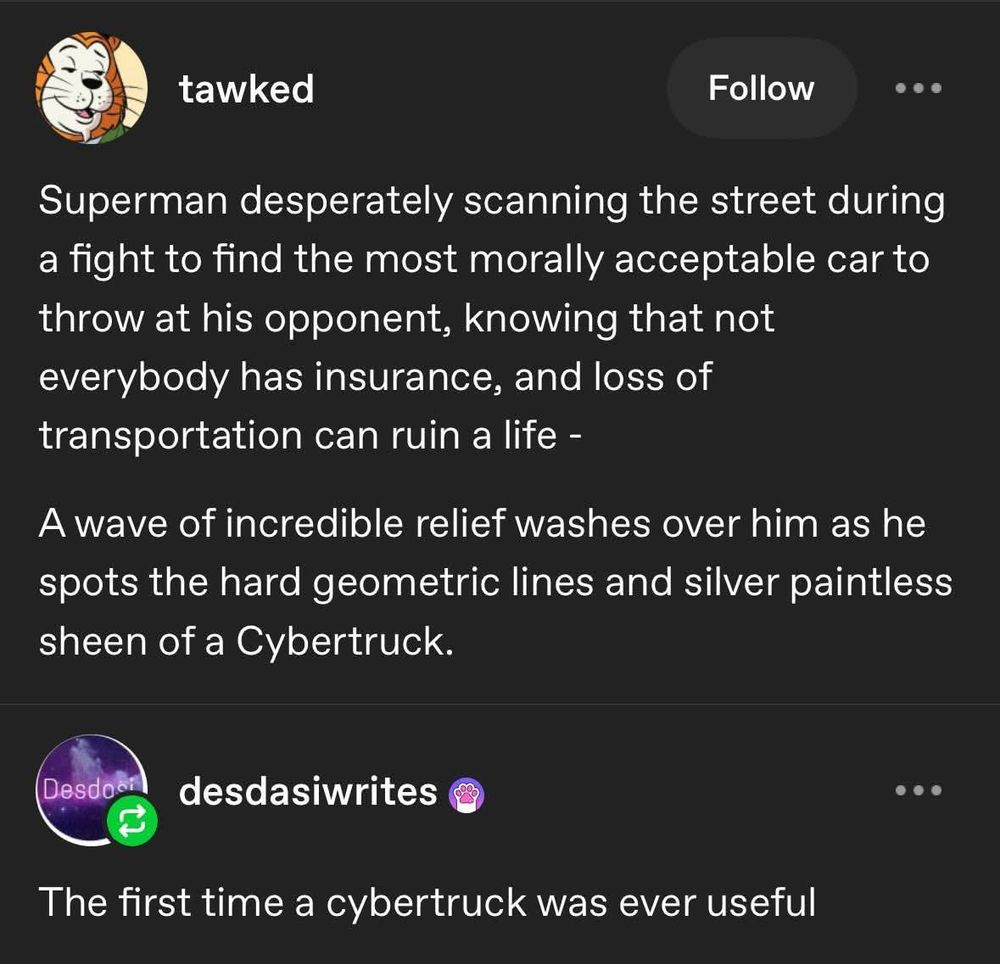The width and height of the screenshot is (1000, 964).
Task: Visit the desdasiwrites username link
Action: click(308, 792)
